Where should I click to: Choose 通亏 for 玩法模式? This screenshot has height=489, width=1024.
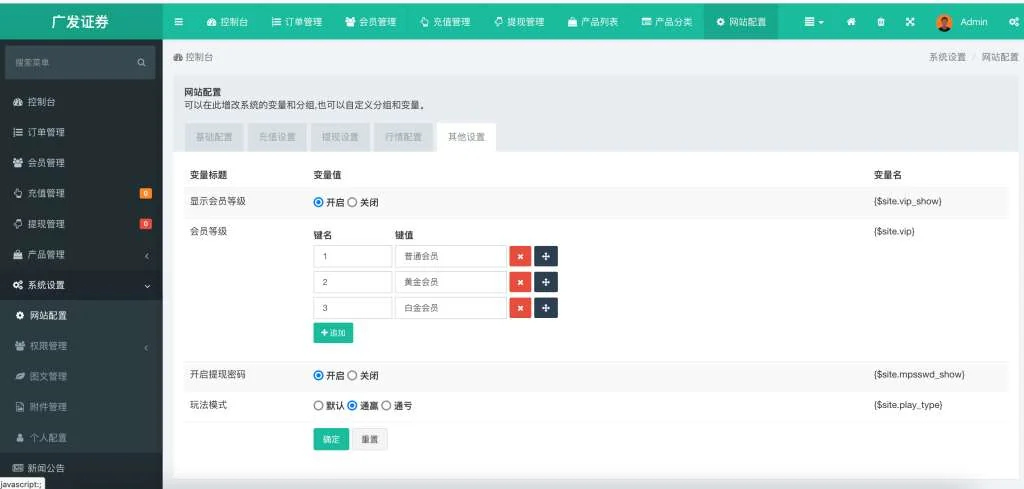(386, 405)
